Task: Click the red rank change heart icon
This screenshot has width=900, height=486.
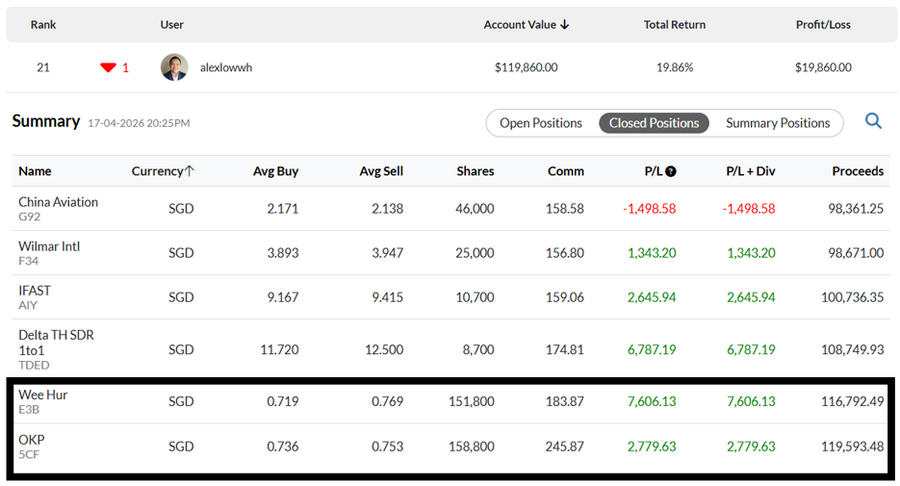Action: (x=108, y=68)
